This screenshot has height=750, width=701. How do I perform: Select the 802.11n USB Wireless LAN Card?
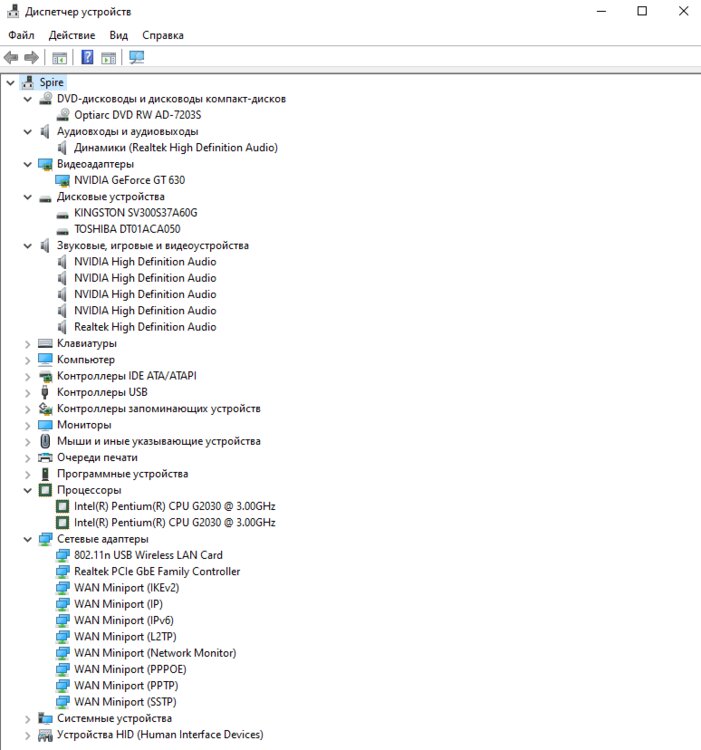coord(148,555)
